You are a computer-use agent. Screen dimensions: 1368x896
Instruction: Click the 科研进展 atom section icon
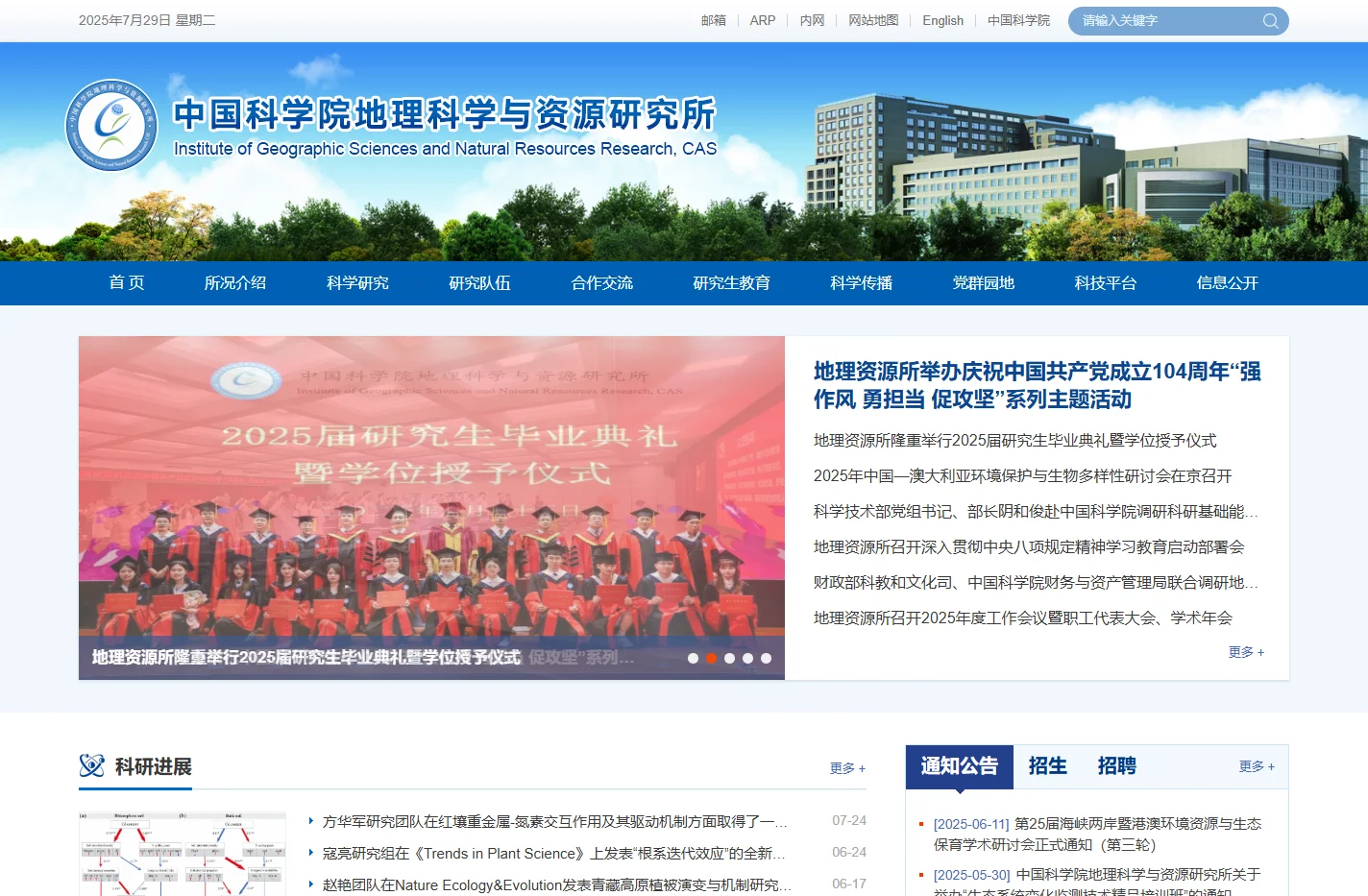[x=92, y=765]
